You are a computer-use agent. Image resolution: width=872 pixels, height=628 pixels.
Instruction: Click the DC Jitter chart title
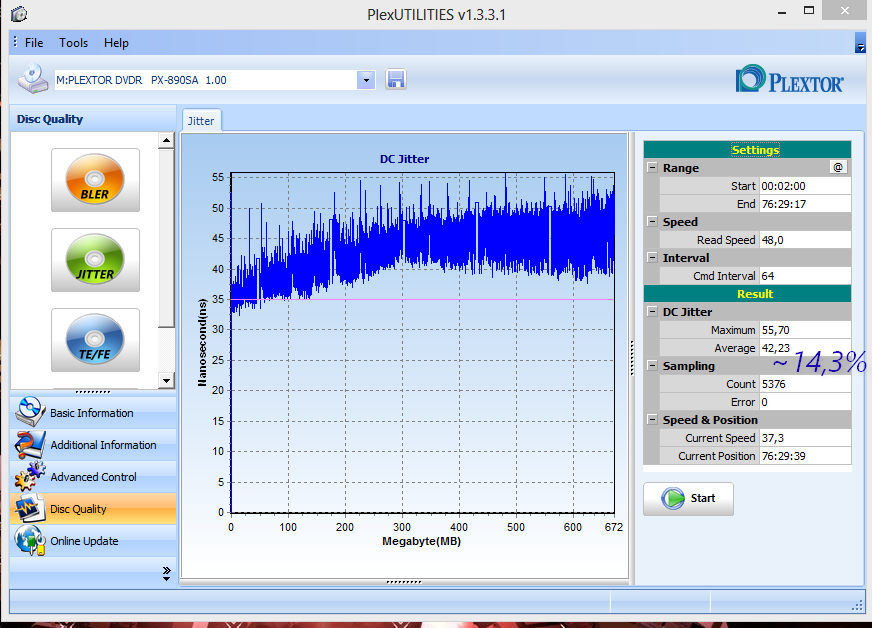[404, 159]
